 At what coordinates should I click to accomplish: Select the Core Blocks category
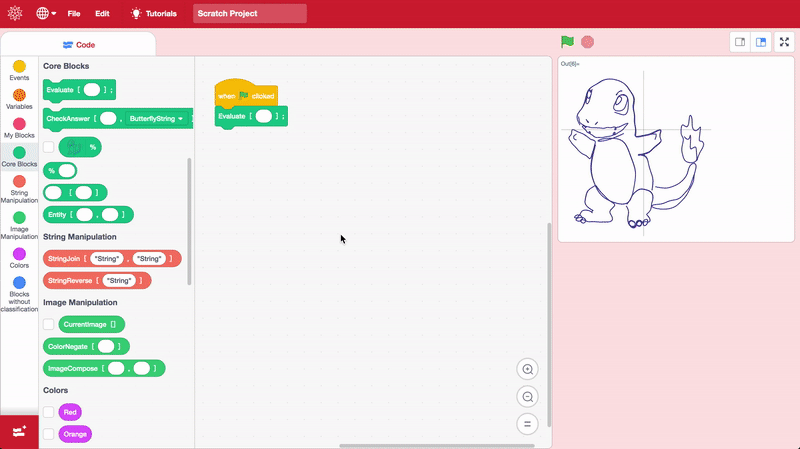tap(19, 157)
